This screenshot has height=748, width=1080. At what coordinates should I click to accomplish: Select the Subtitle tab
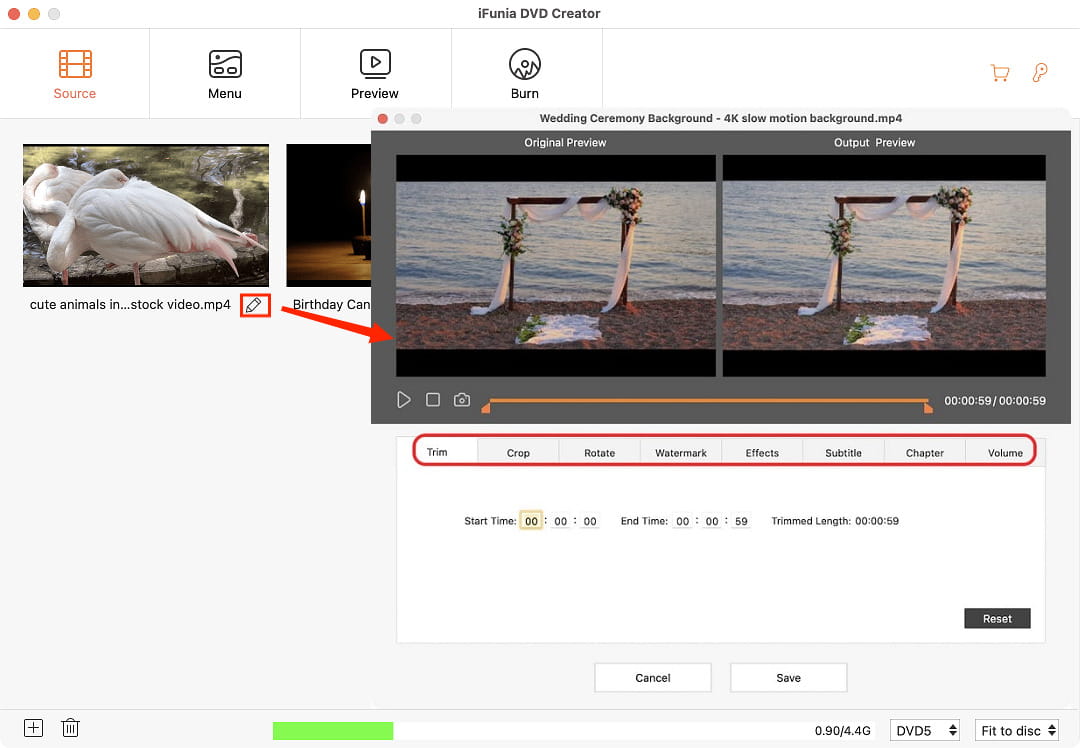843,453
